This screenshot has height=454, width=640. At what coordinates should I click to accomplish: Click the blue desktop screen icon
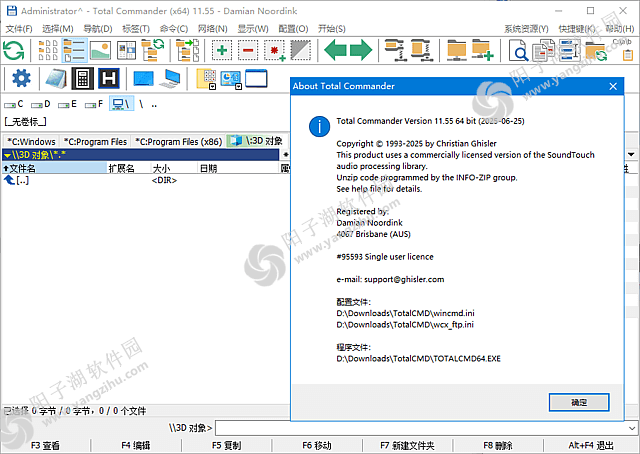(x=144, y=79)
